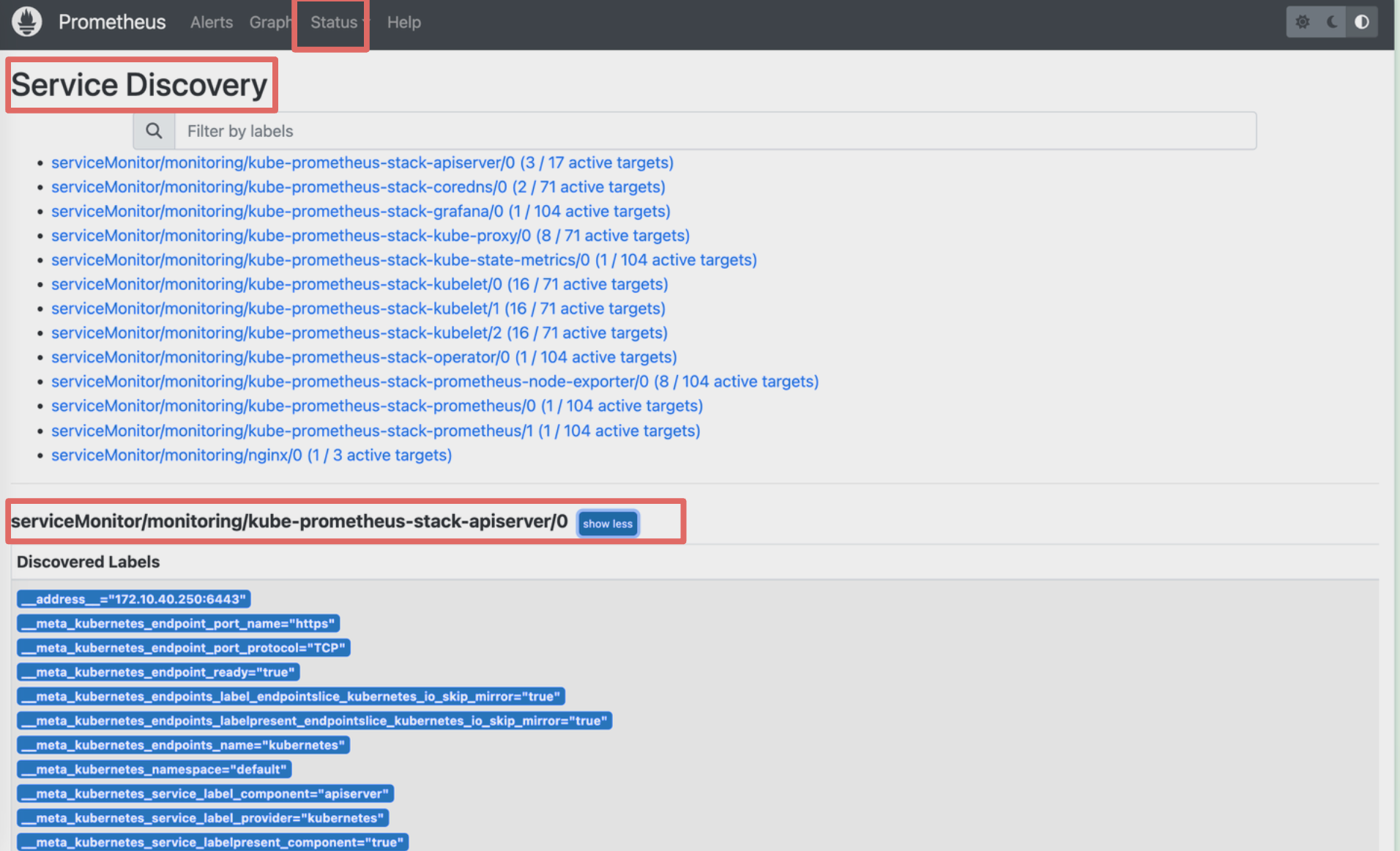Open serviceMonitor/monitoring/nginx/0 link
Image resolution: width=1400 pixels, height=851 pixels.
tap(251, 455)
